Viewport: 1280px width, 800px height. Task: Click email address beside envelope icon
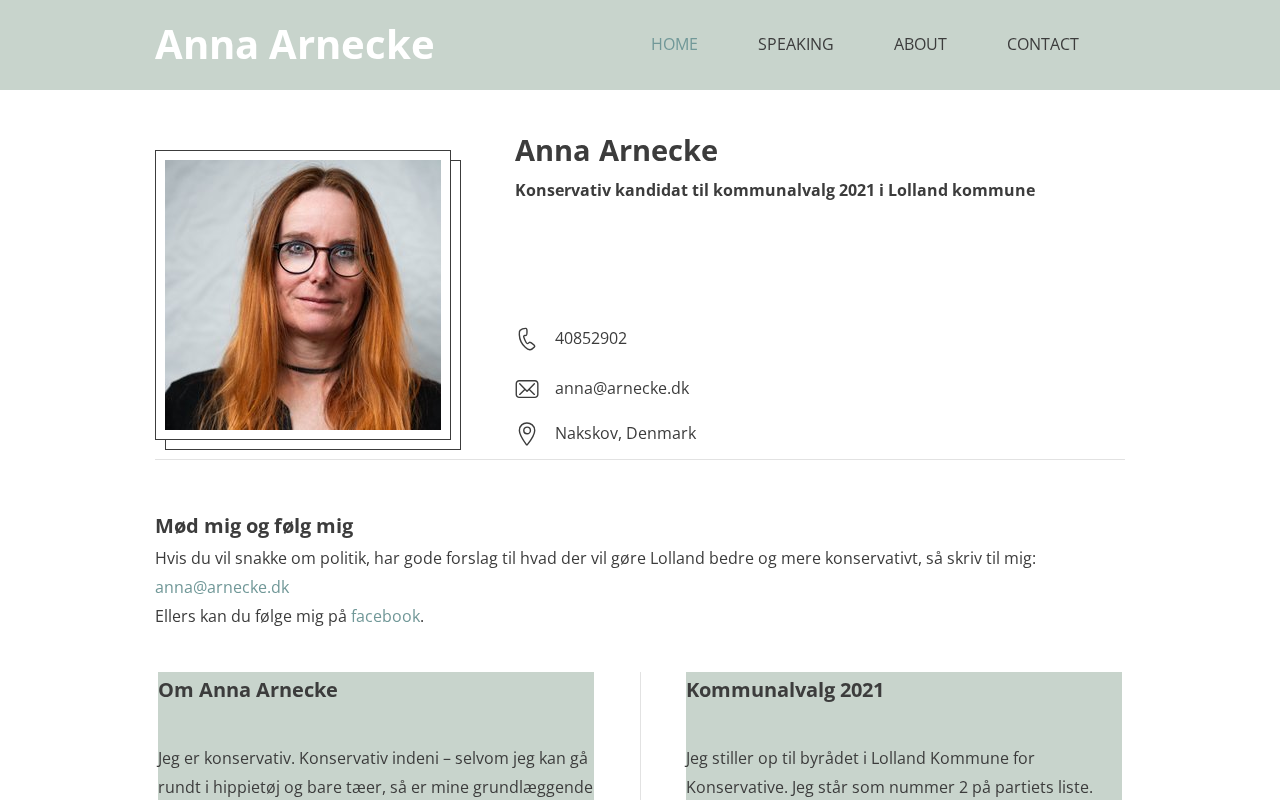coord(622,388)
